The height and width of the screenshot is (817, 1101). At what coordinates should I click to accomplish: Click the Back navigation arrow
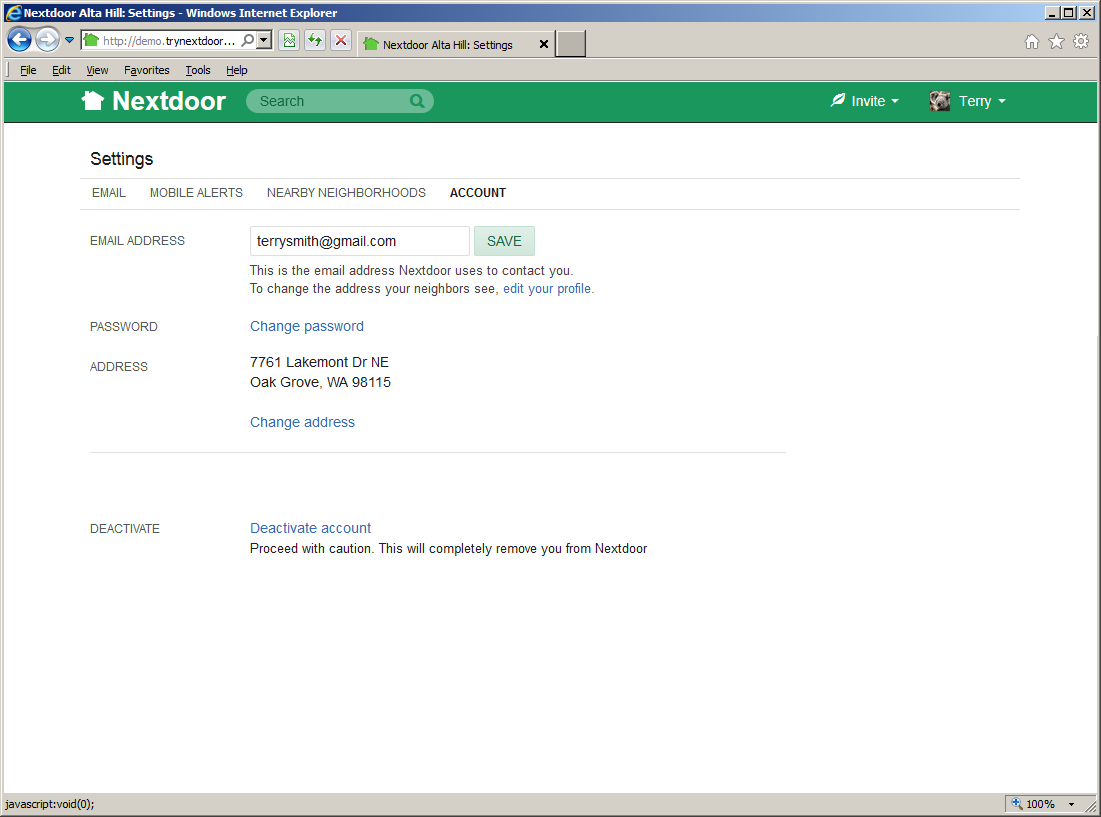pyautogui.click(x=19, y=39)
